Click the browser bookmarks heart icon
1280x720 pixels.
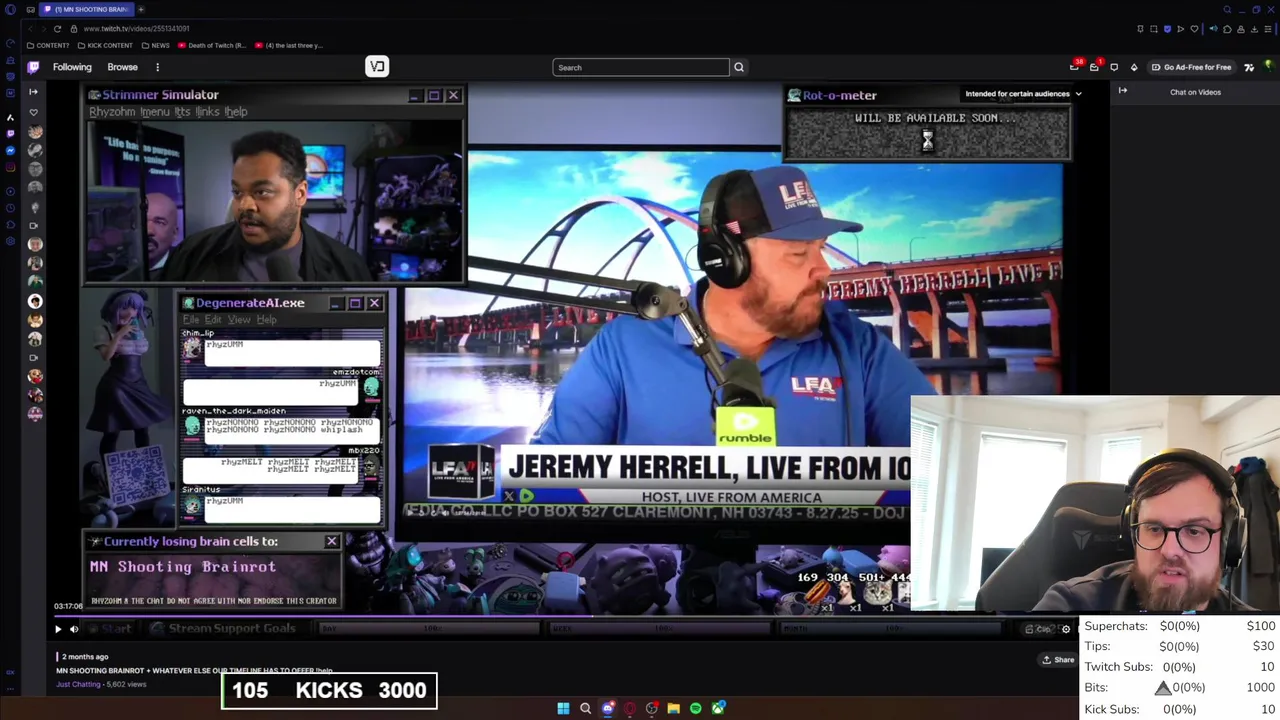click(1194, 29)
